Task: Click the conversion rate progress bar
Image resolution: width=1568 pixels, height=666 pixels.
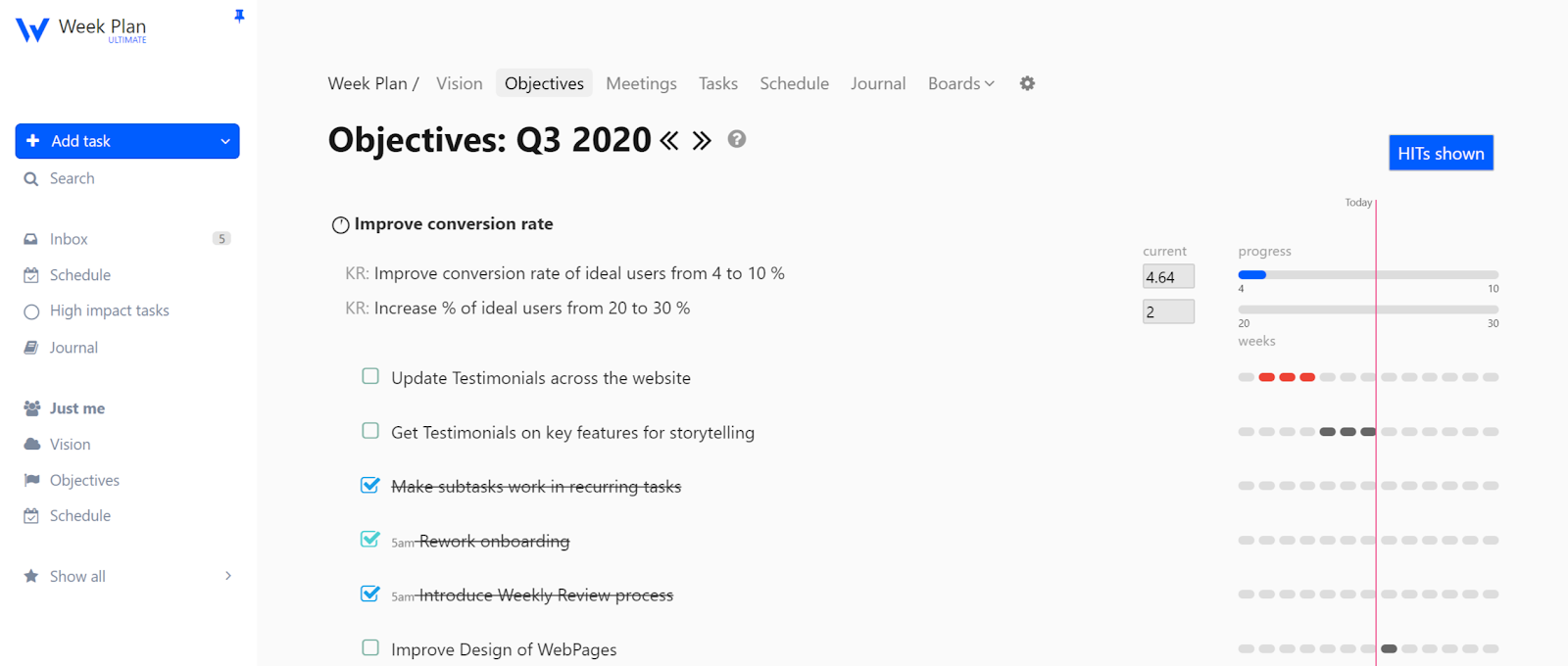Action: tap(1367, 275)
